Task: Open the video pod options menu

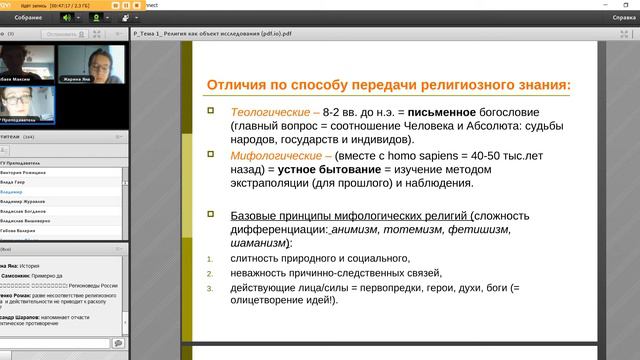Action: pyautogui.click(x=119, y=34)
